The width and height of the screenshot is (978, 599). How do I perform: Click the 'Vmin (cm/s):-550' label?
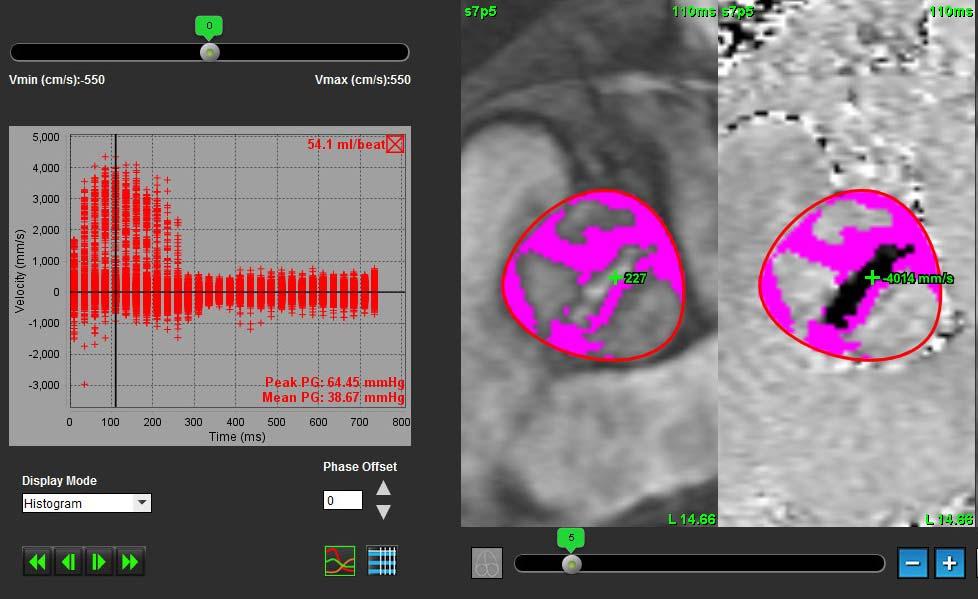click(57, 80)
